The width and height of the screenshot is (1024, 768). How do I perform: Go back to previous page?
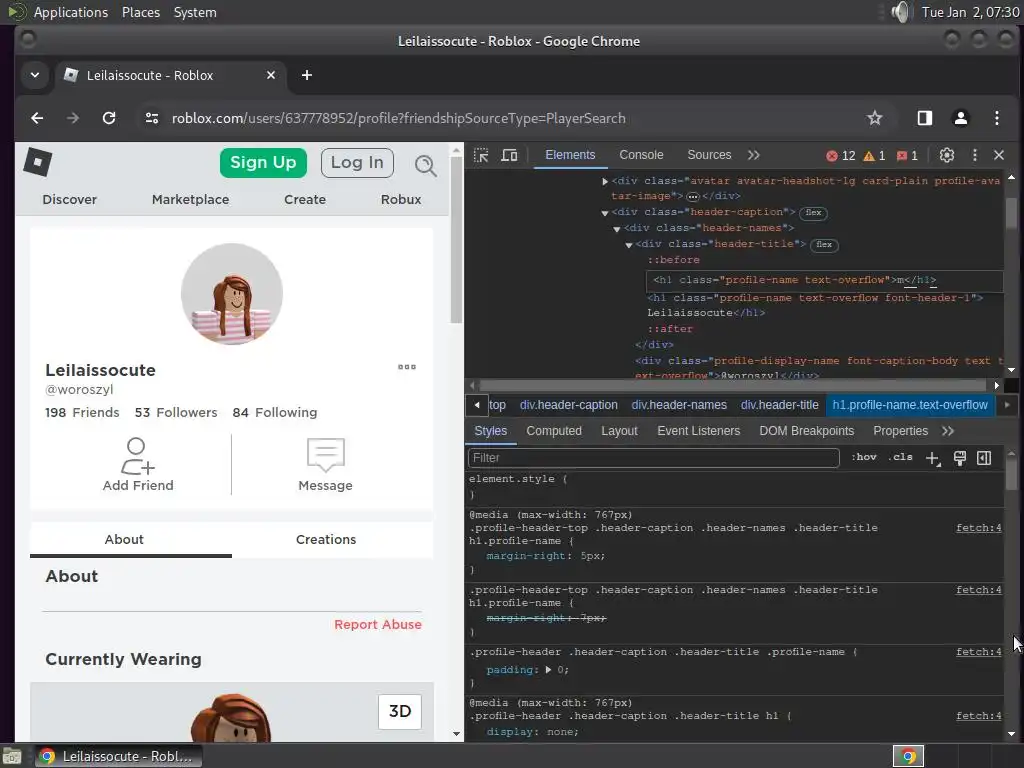[x=37, y=118]
